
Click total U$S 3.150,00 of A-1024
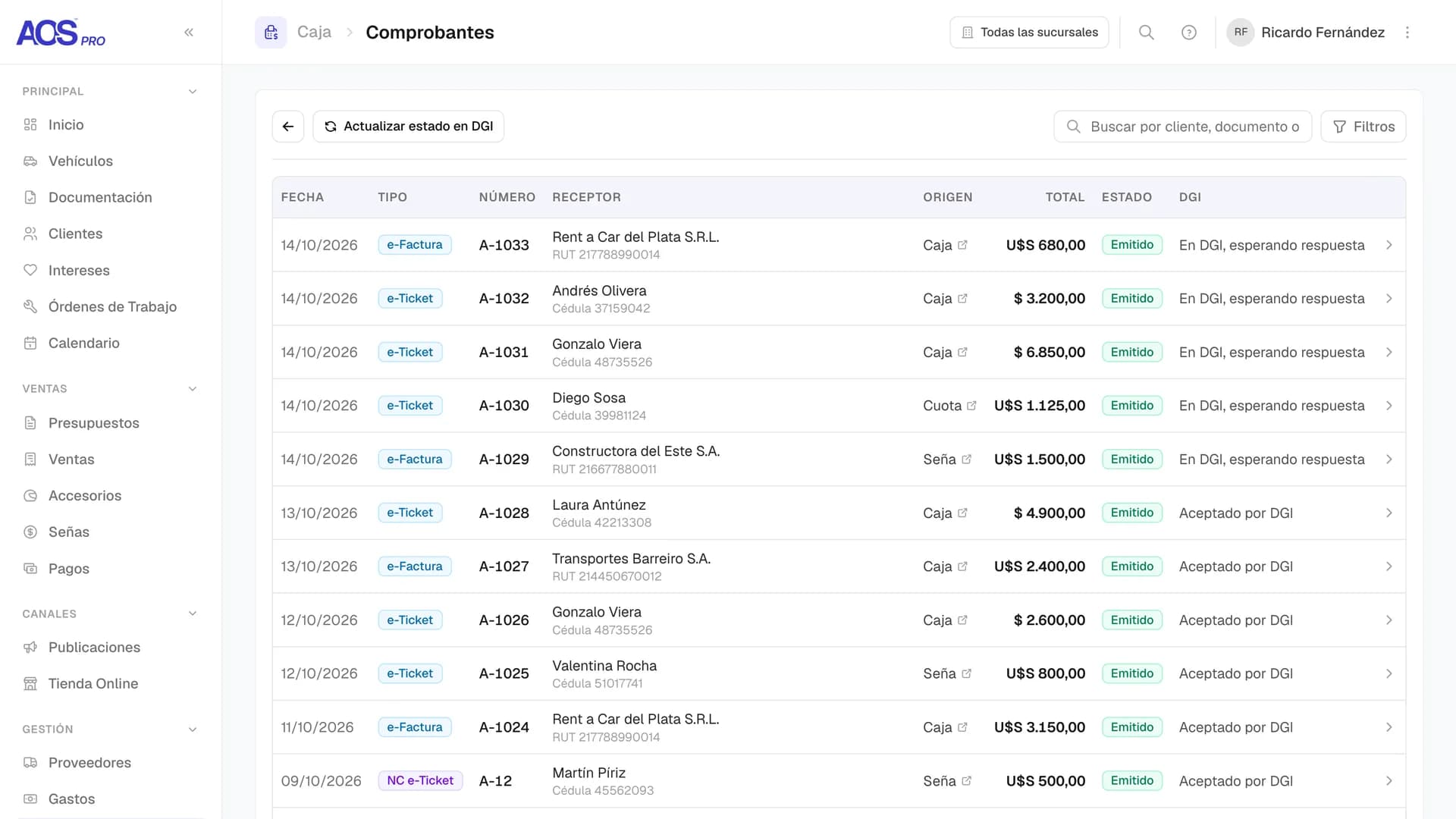coord(1039,727)
